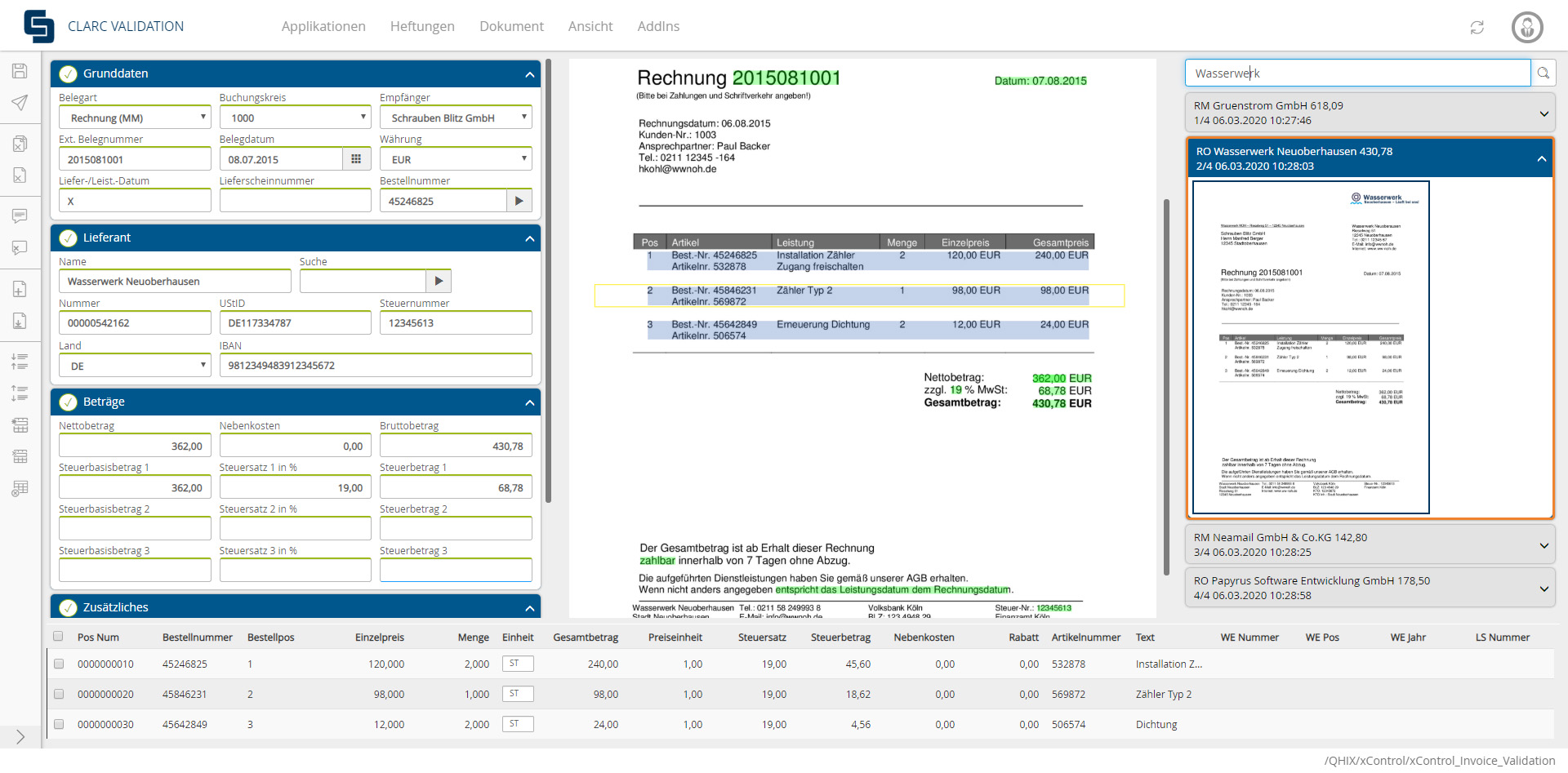Viewport: 1568px width, 773px height.
Task: Click the Bestellnummer arrow button
Action: (519, 201)
